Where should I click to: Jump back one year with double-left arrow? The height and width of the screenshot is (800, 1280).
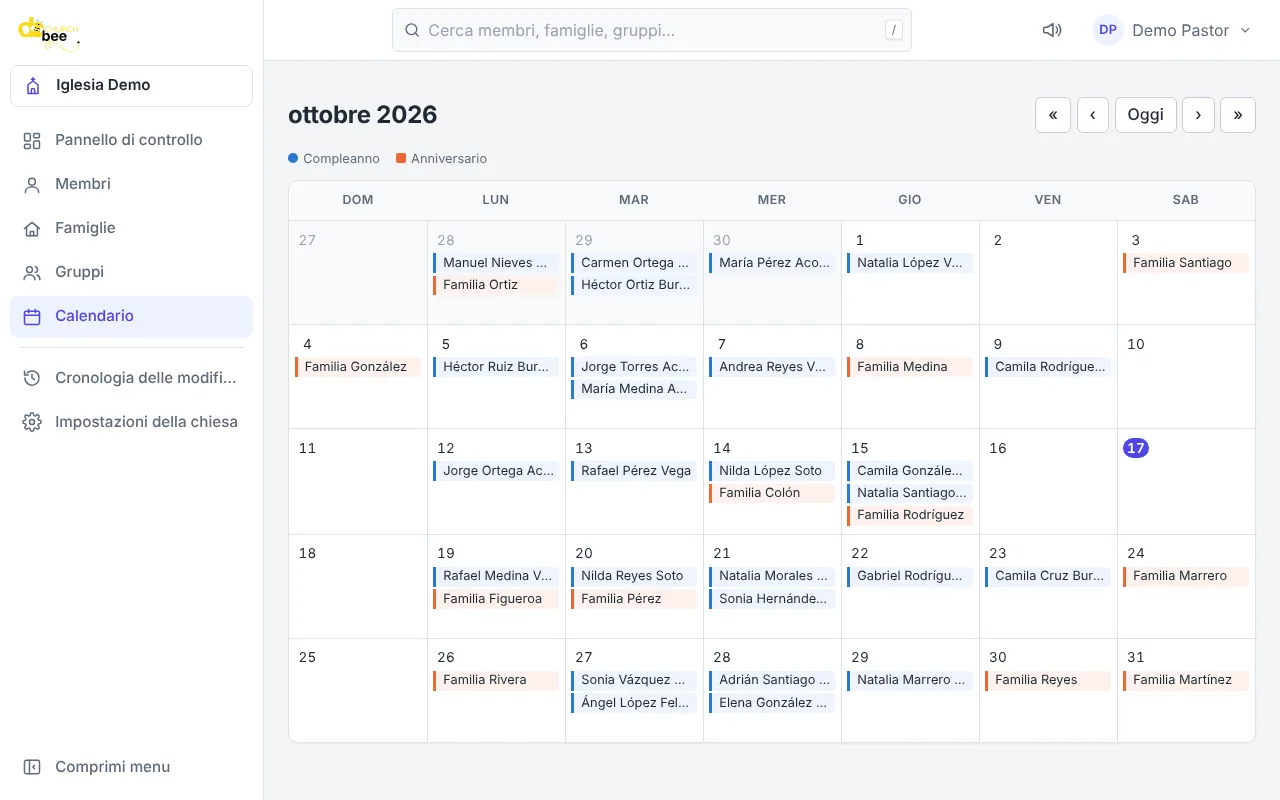(x=1053, y=115)
